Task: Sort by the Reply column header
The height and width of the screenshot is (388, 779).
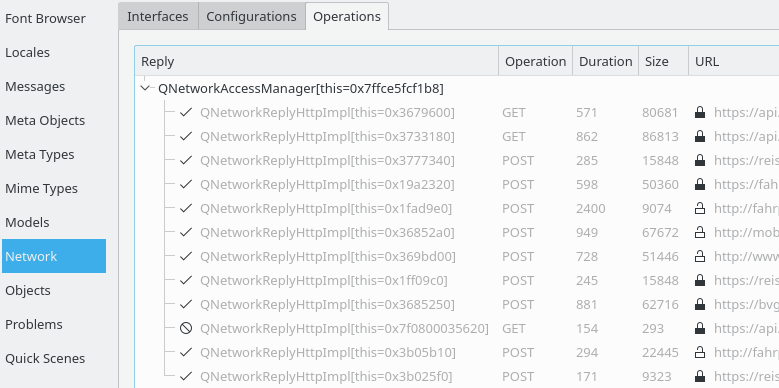Action: point(316,61)
